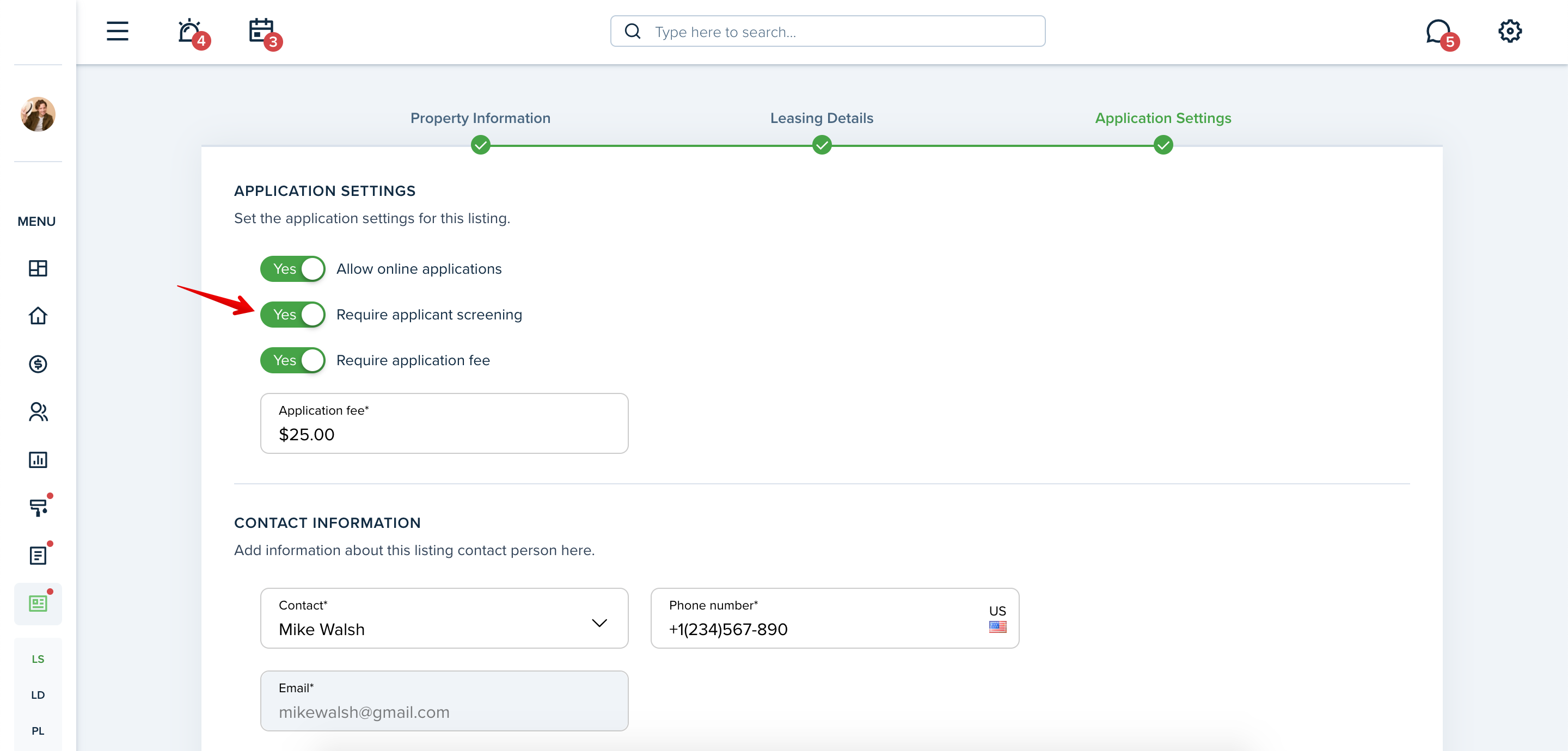Open the properties house icon
This screenshot has height=751, width=1568.
point(38,316)
